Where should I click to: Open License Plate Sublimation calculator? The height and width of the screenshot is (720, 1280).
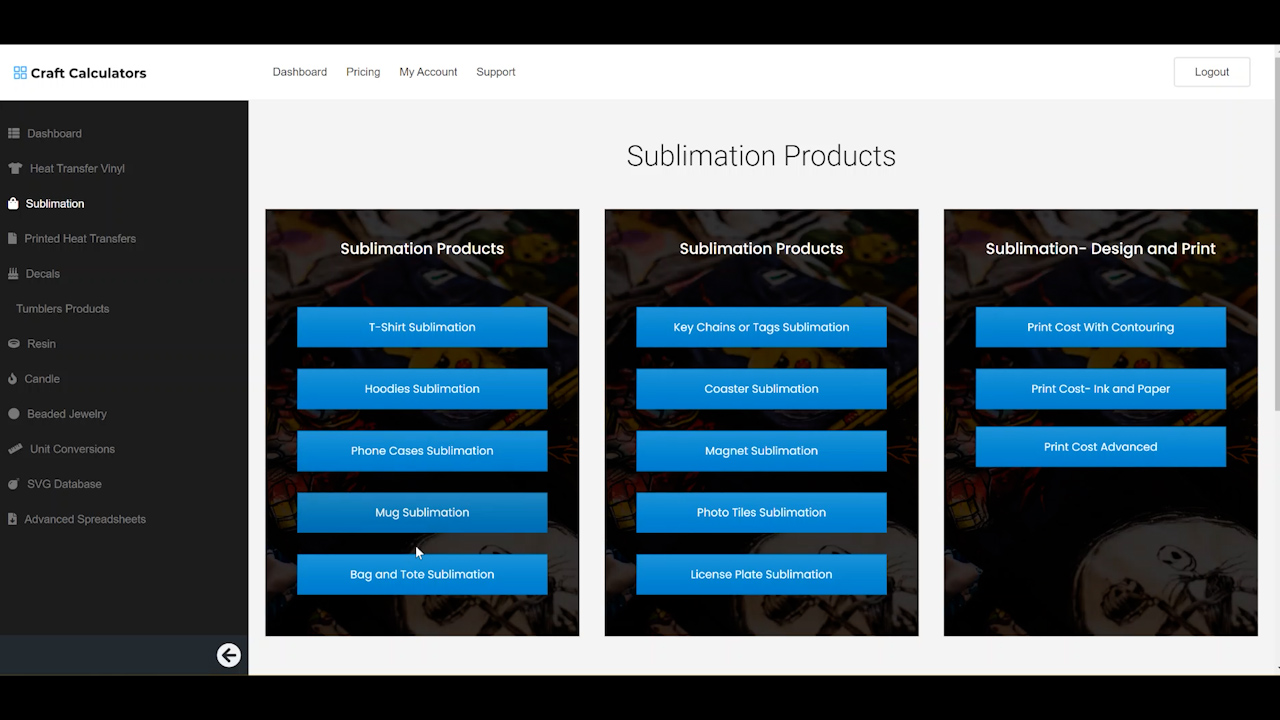coord(761,575)
